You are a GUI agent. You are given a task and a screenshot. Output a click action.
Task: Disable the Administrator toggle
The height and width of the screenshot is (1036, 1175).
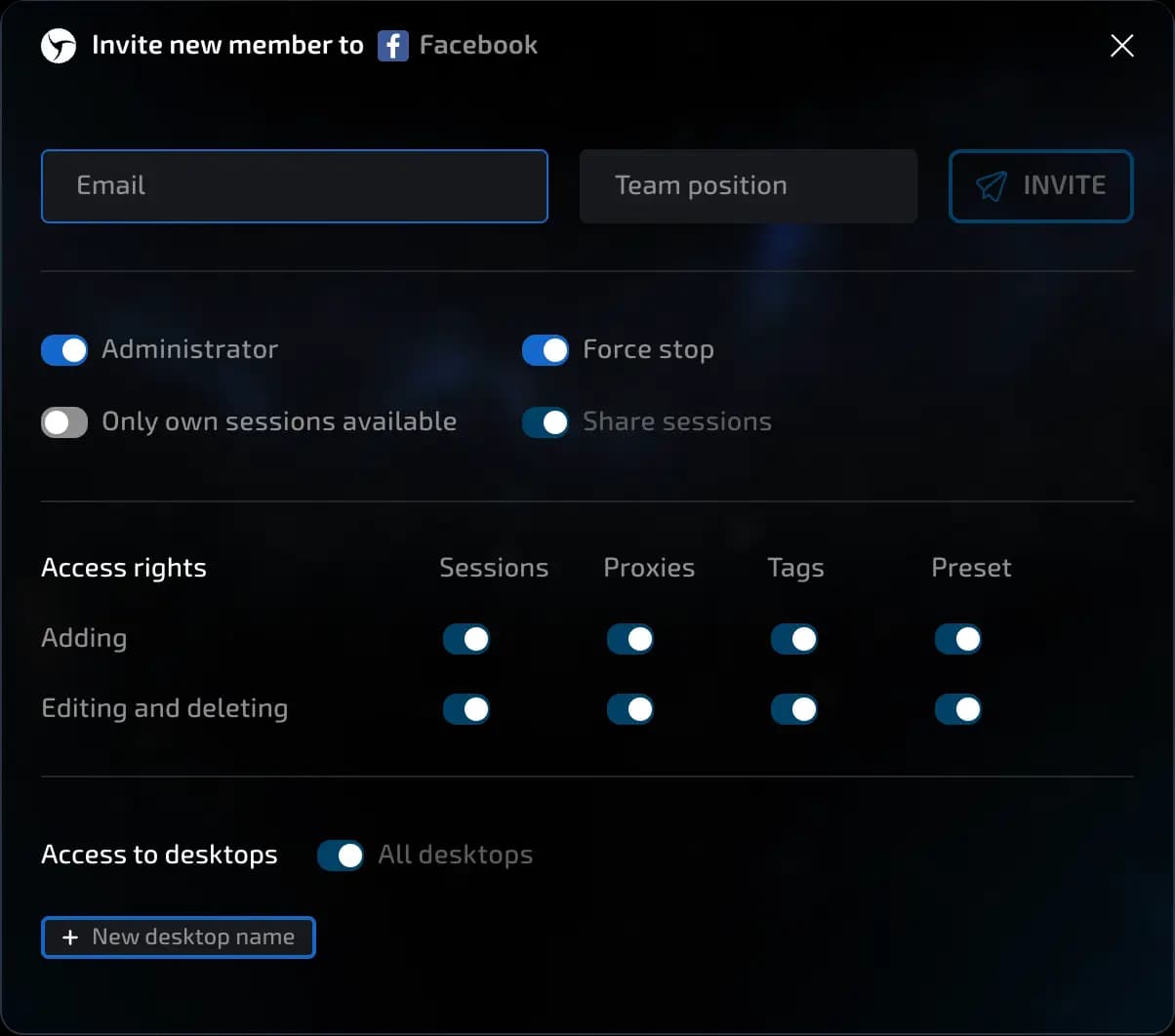pos(64,350)
